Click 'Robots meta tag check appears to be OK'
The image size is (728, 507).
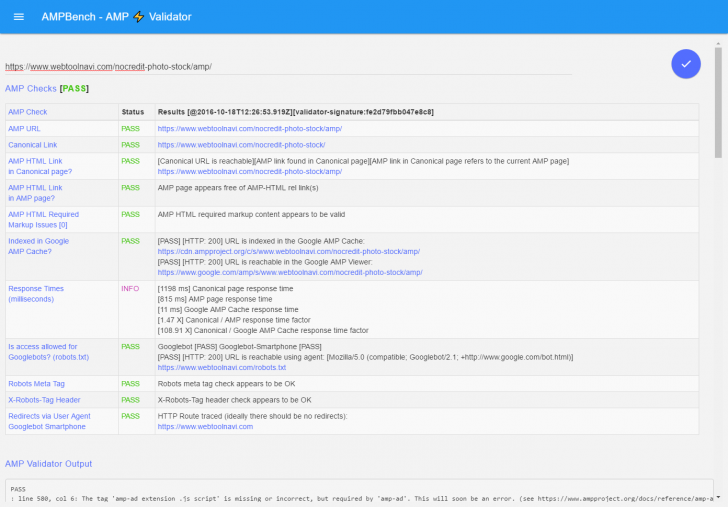[226, 384]
